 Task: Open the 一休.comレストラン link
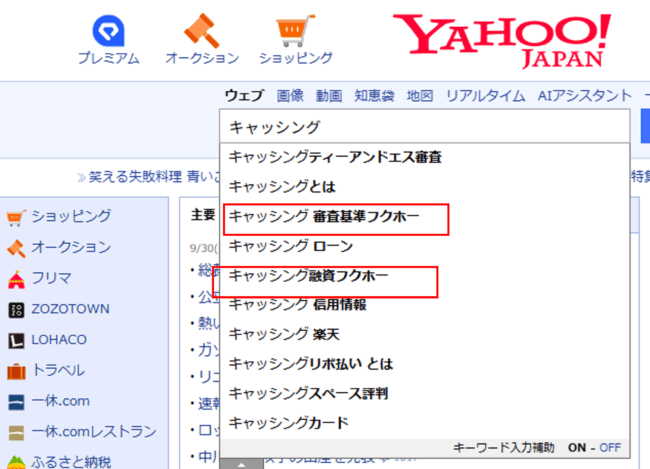click(93, 432)
